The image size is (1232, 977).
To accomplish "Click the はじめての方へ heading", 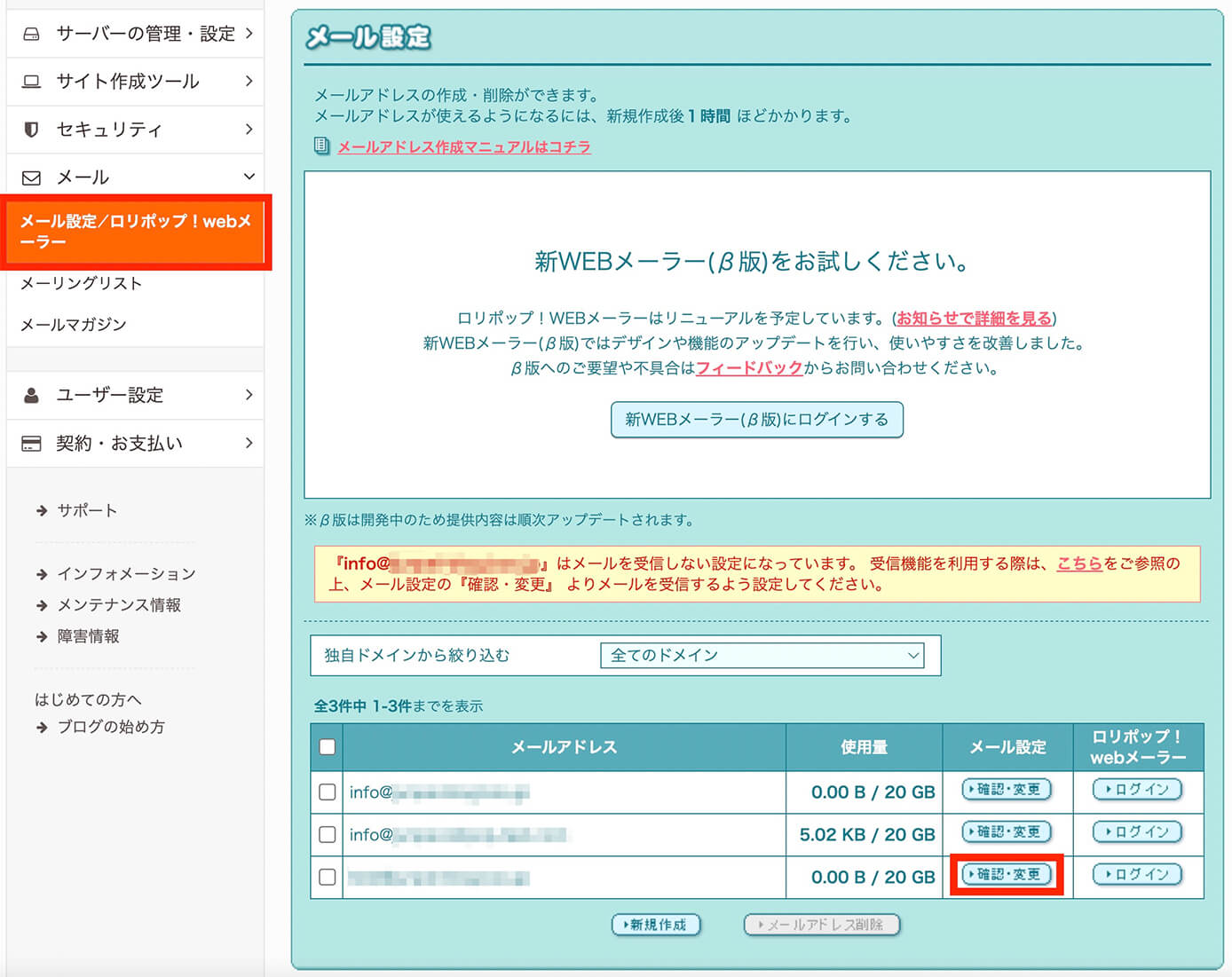I will click(88, 700).
